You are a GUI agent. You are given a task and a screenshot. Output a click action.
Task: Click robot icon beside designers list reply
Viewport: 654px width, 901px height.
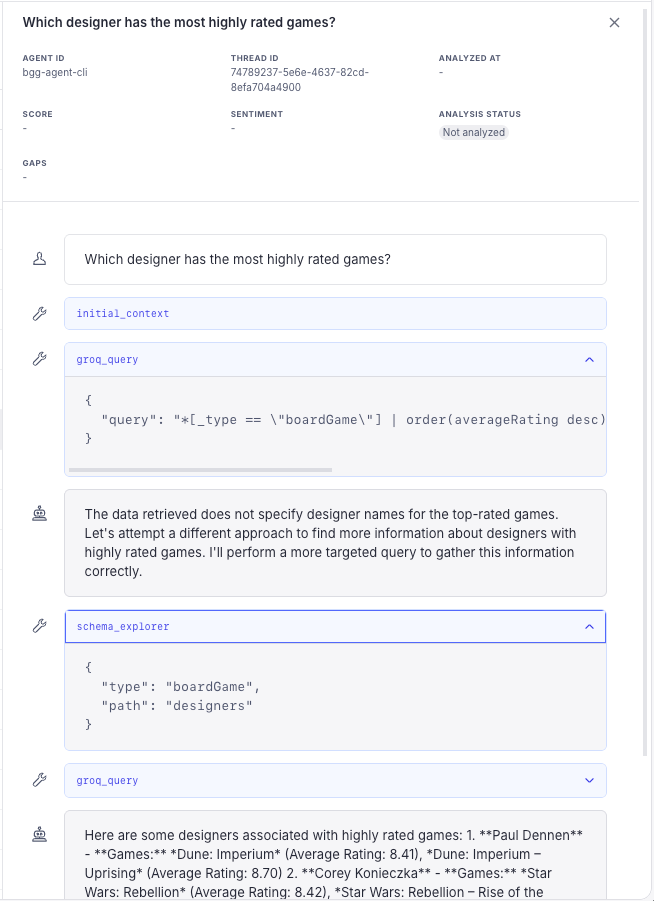tap(39, 834)
